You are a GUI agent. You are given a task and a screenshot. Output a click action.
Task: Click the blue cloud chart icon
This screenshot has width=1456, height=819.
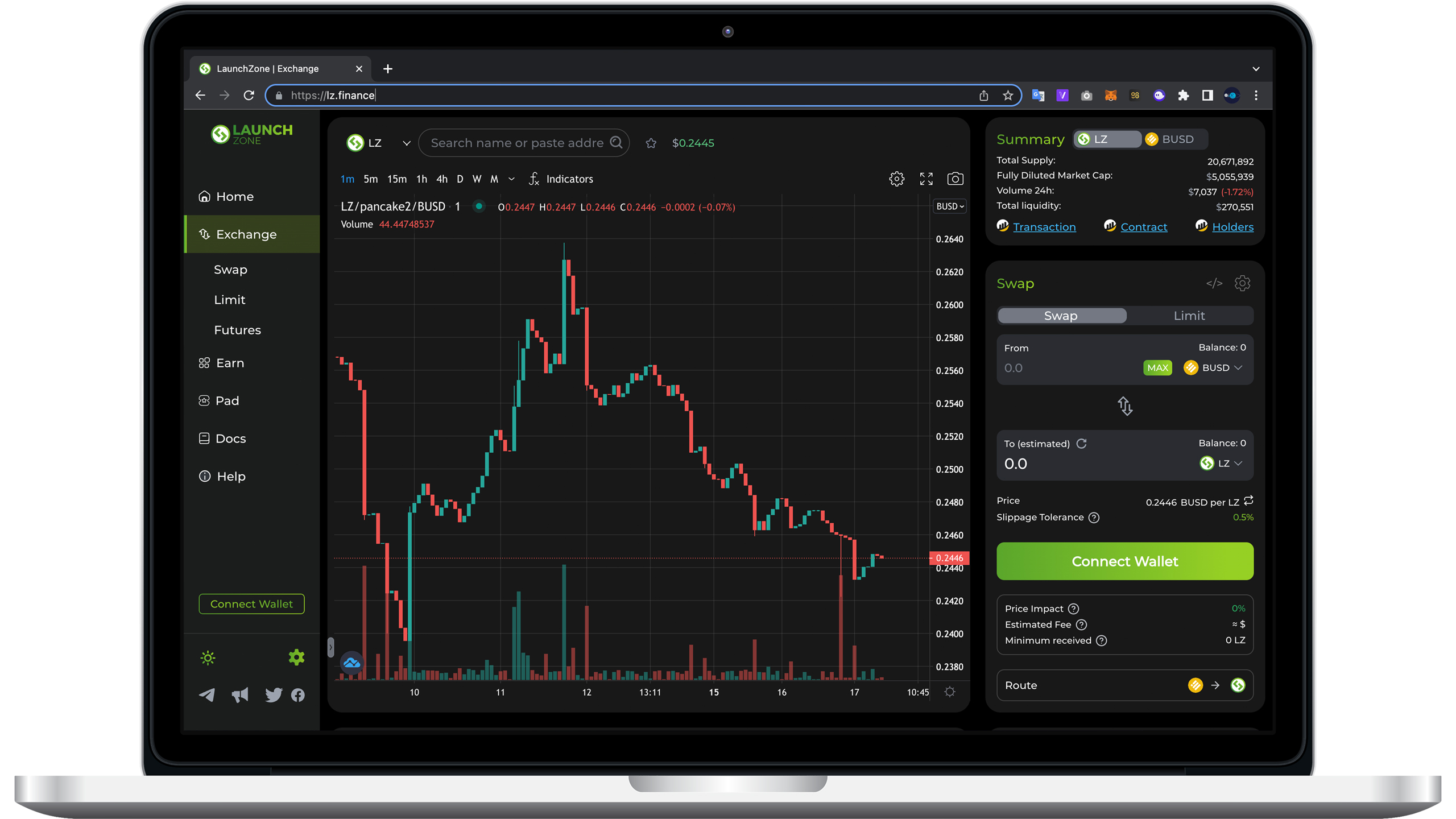tap(351, 663)
